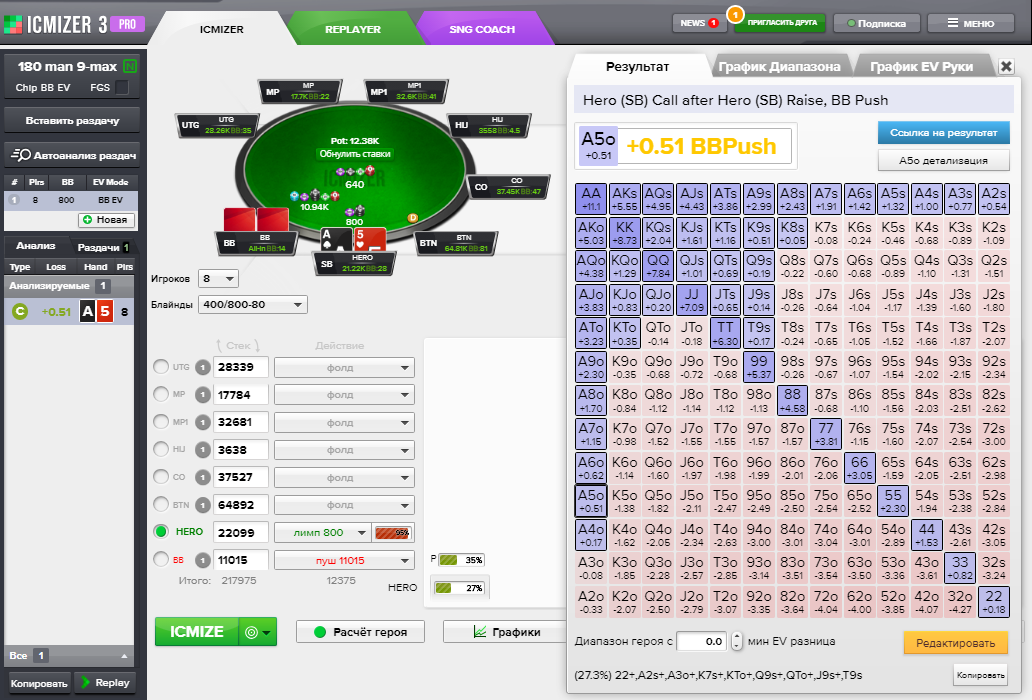Click the NEWS button
Image resolution: width=1032 pixels, height=700 pixels.
click(x=699, y=23)
